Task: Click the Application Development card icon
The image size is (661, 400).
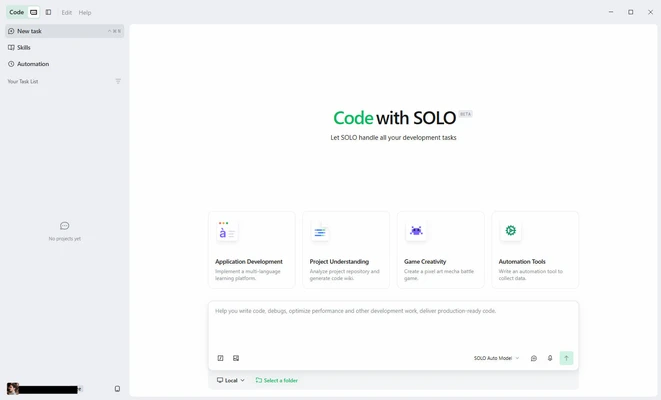Action: 227,231
